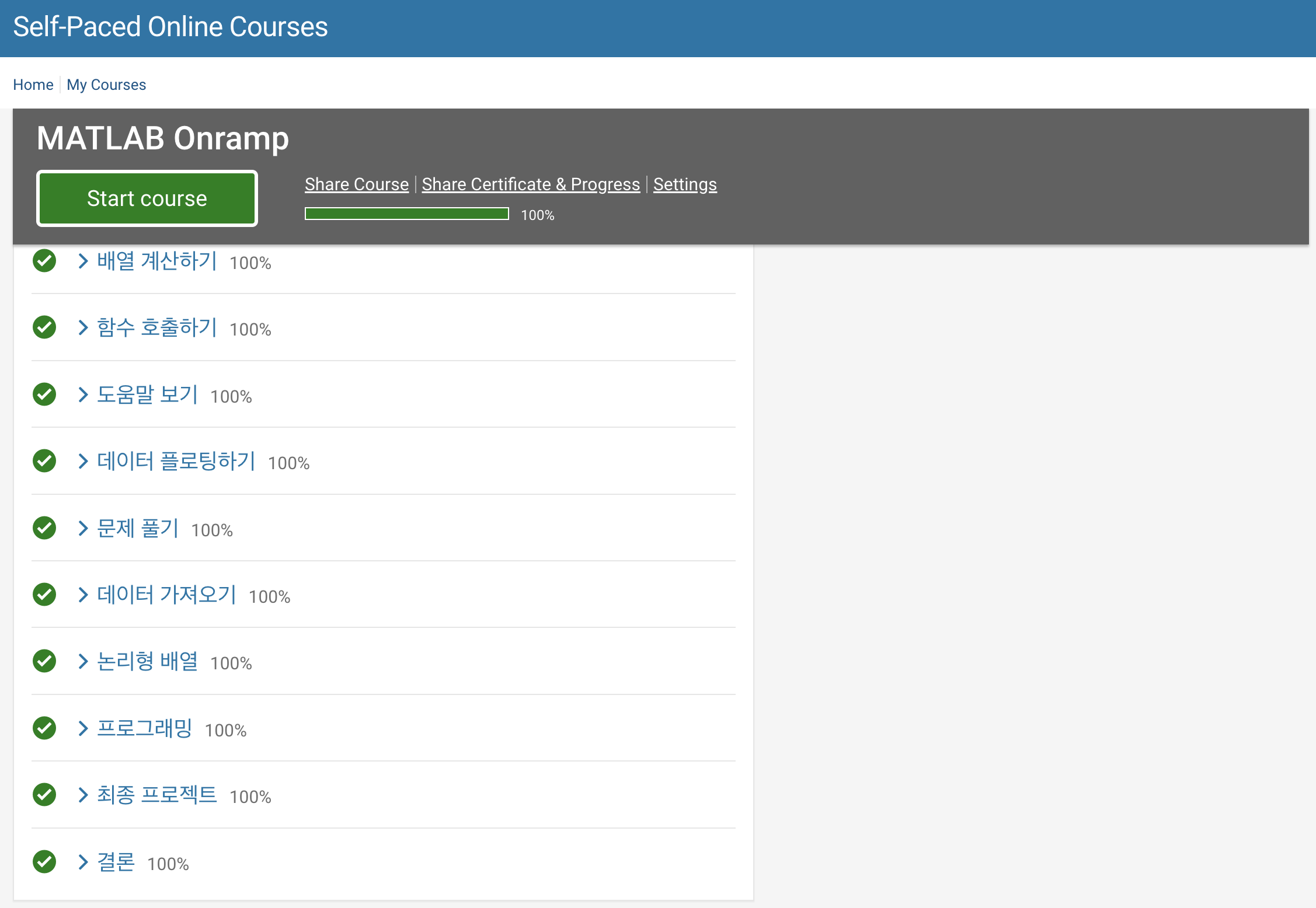The image size is (1316, 908).
Task: Click the 100% value next to 문제 풀기
Action: [x=212, y=530]
